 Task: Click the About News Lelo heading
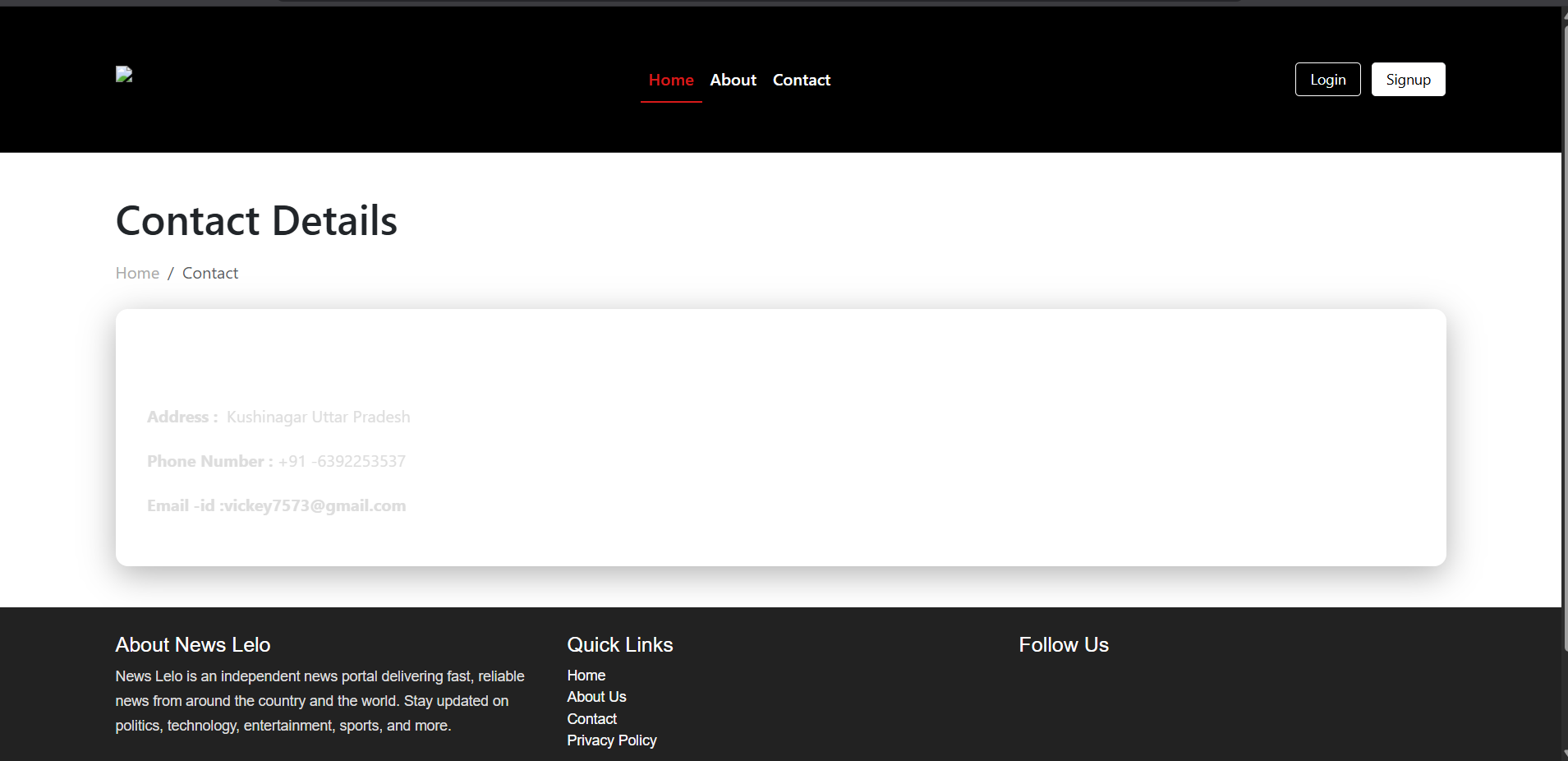click(x=192, y=645)
